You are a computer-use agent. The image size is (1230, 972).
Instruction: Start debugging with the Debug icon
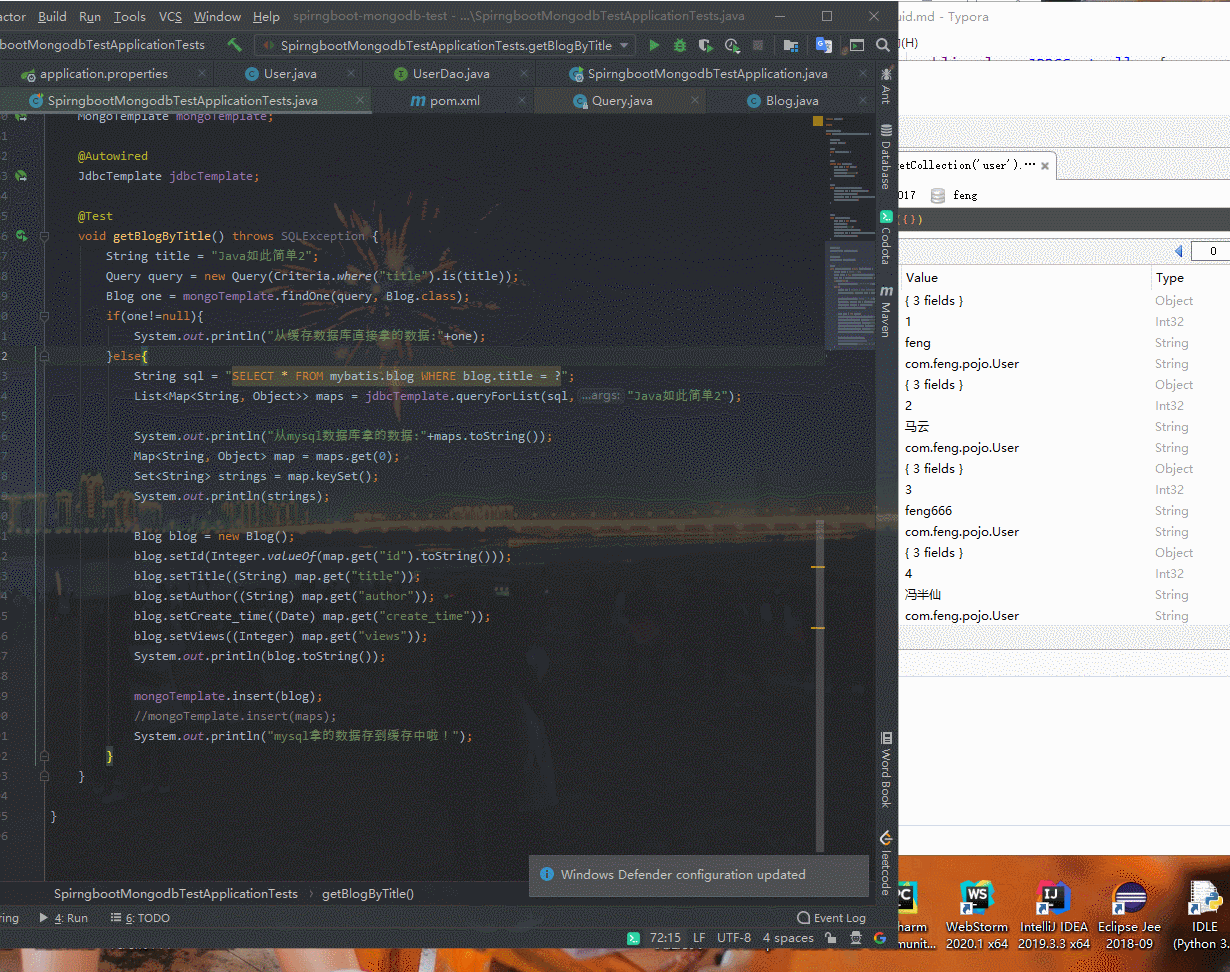pos(681,45)
